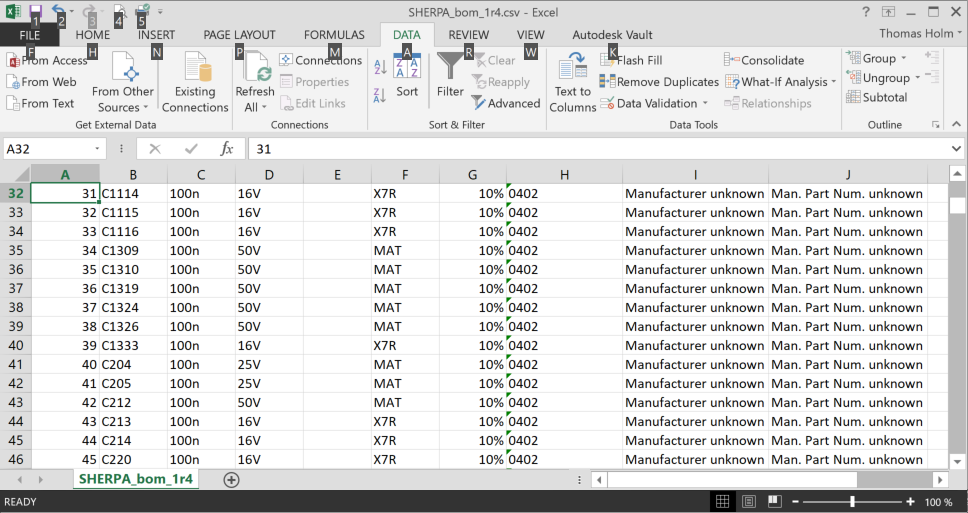968x513 pixels.
Task: Click Remove Duplicates
Action: click(x=659, y=81)
